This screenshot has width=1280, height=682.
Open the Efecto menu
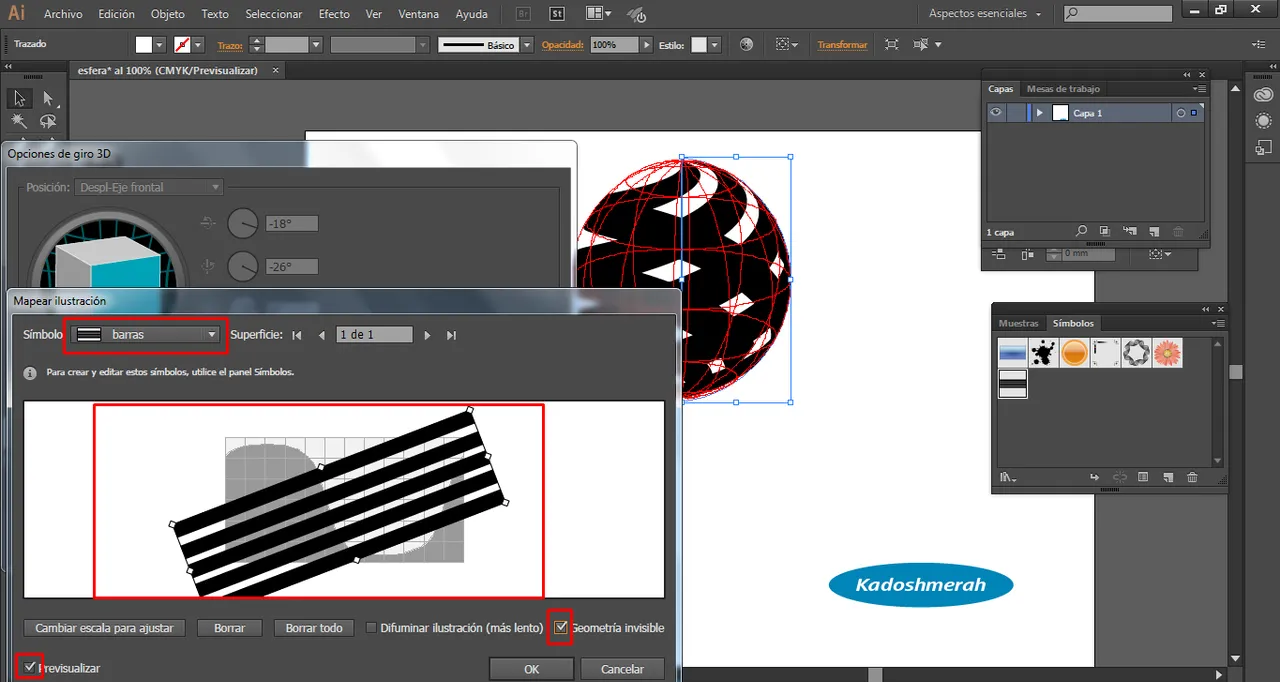(x=334, y=14)
